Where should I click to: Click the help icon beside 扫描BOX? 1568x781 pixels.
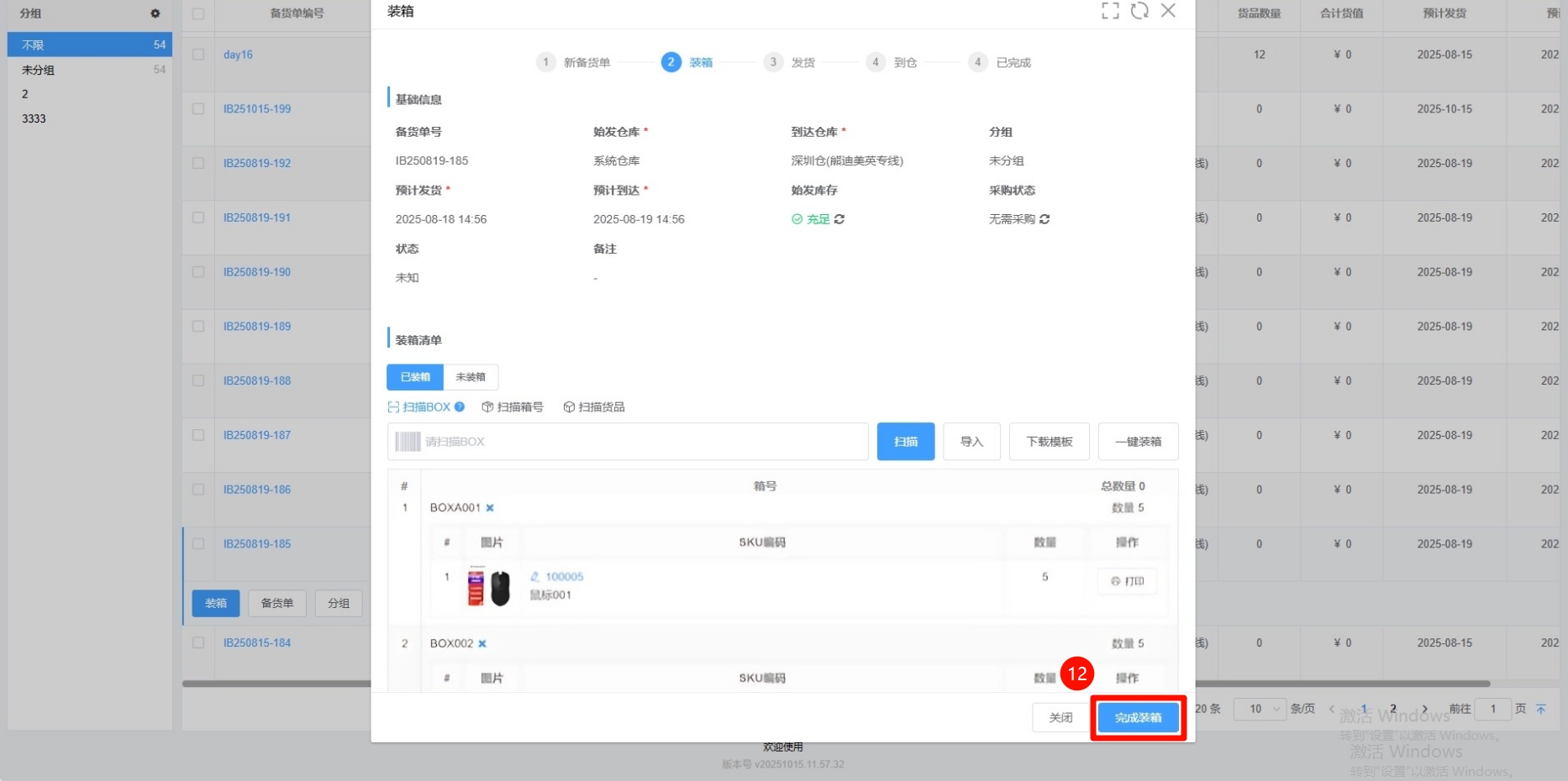460,407
